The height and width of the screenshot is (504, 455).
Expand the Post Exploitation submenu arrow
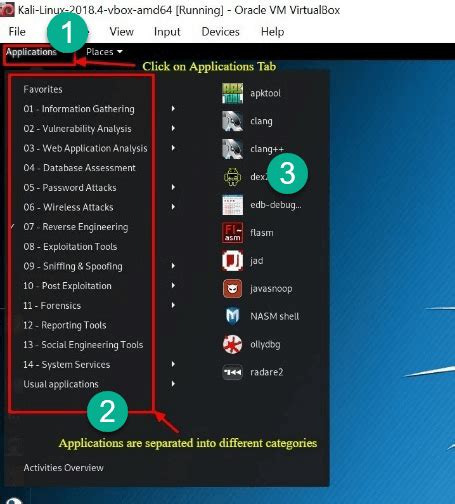point(173,285)
